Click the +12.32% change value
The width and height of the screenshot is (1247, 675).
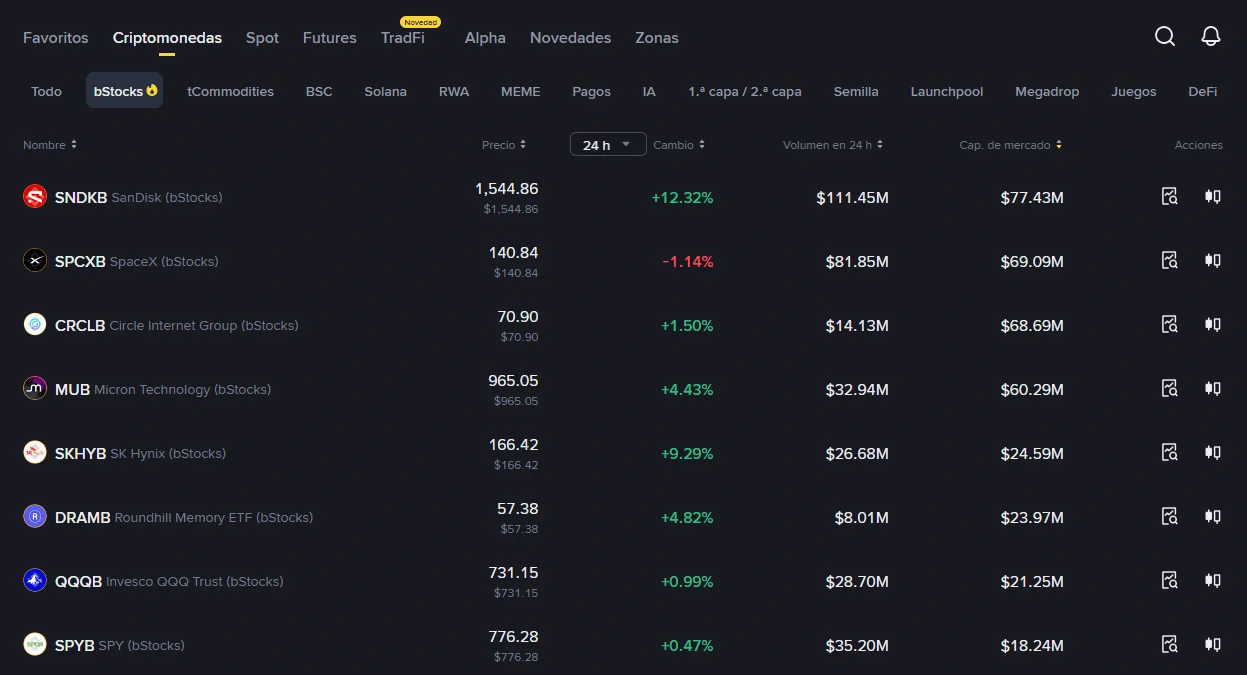click(682, 198)
